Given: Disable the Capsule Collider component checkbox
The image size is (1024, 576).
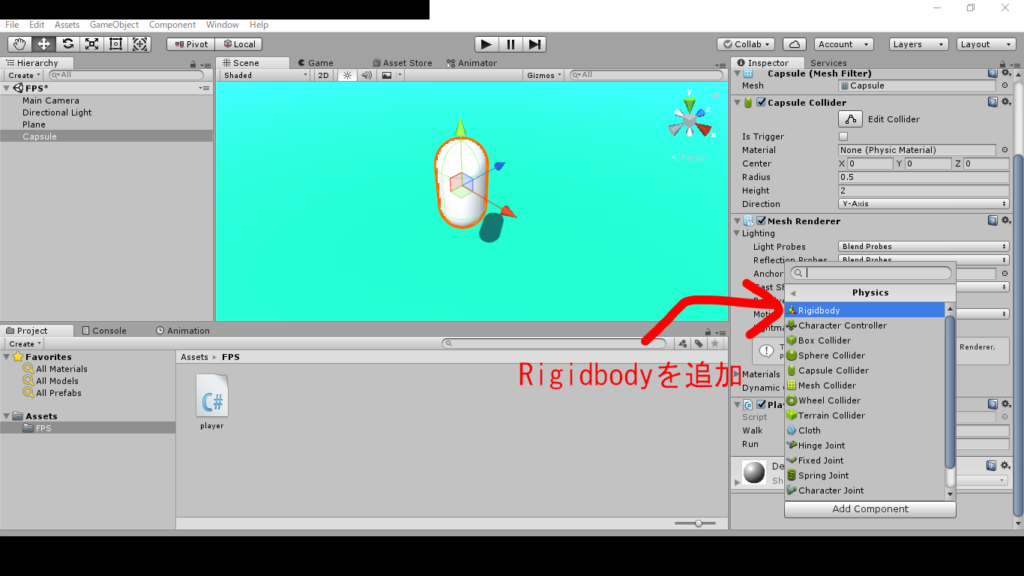Looking at the screenshot, I should (x=761, y=103).
